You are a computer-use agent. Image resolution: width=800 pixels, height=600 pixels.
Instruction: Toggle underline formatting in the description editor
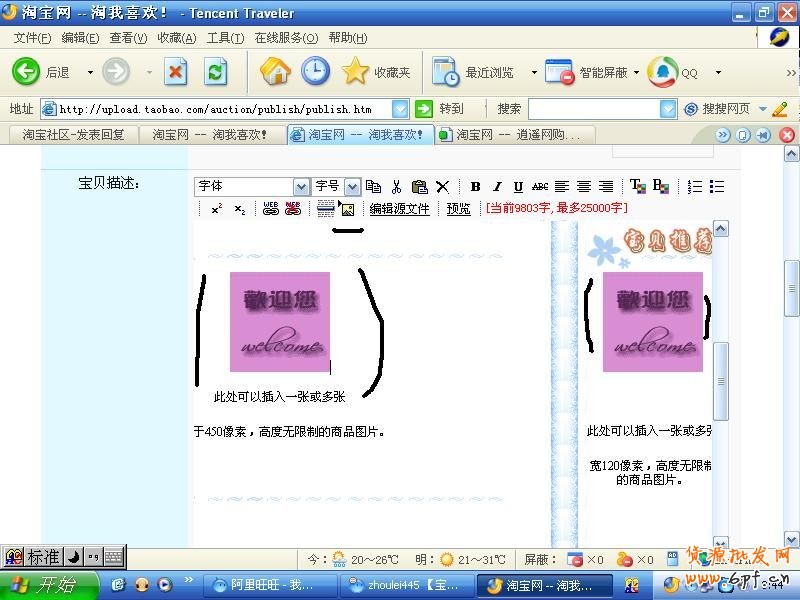point(518,187)
